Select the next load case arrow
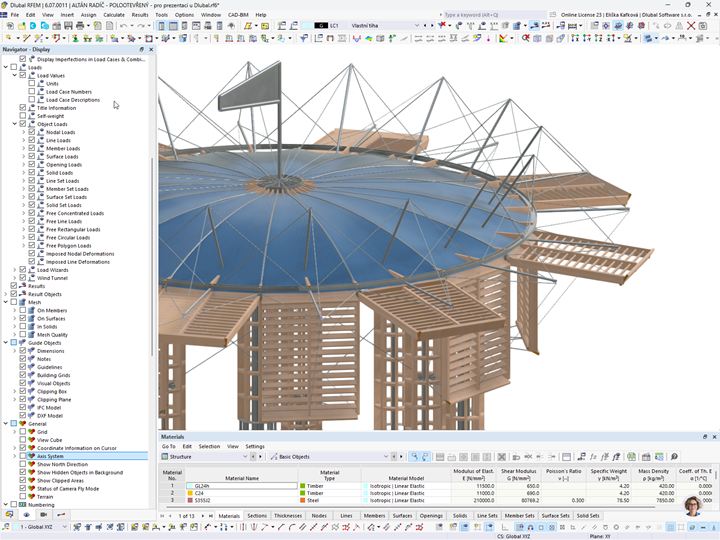720x540 pixels. pos(431,26)
